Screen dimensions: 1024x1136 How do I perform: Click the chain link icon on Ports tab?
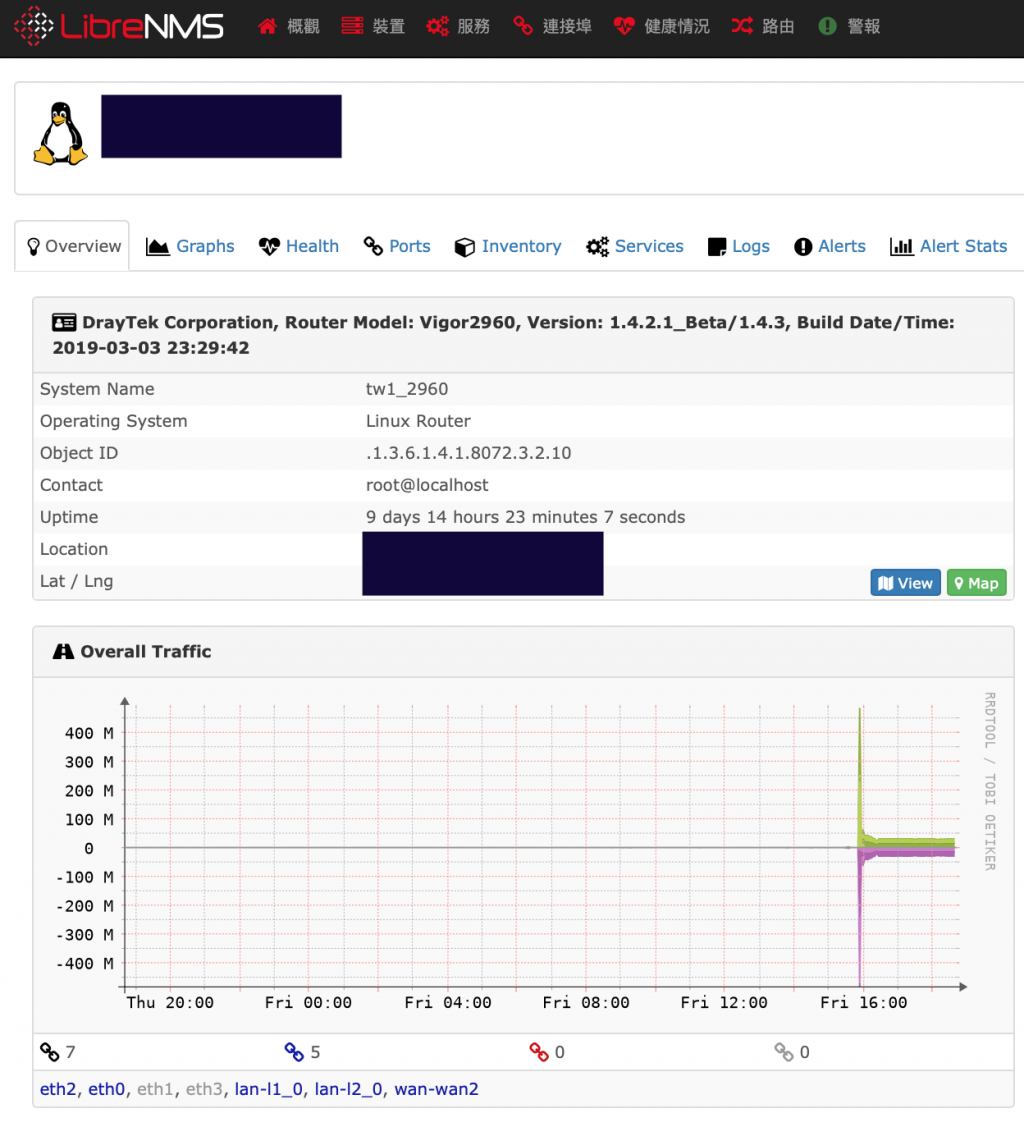(x=373, y=246)
